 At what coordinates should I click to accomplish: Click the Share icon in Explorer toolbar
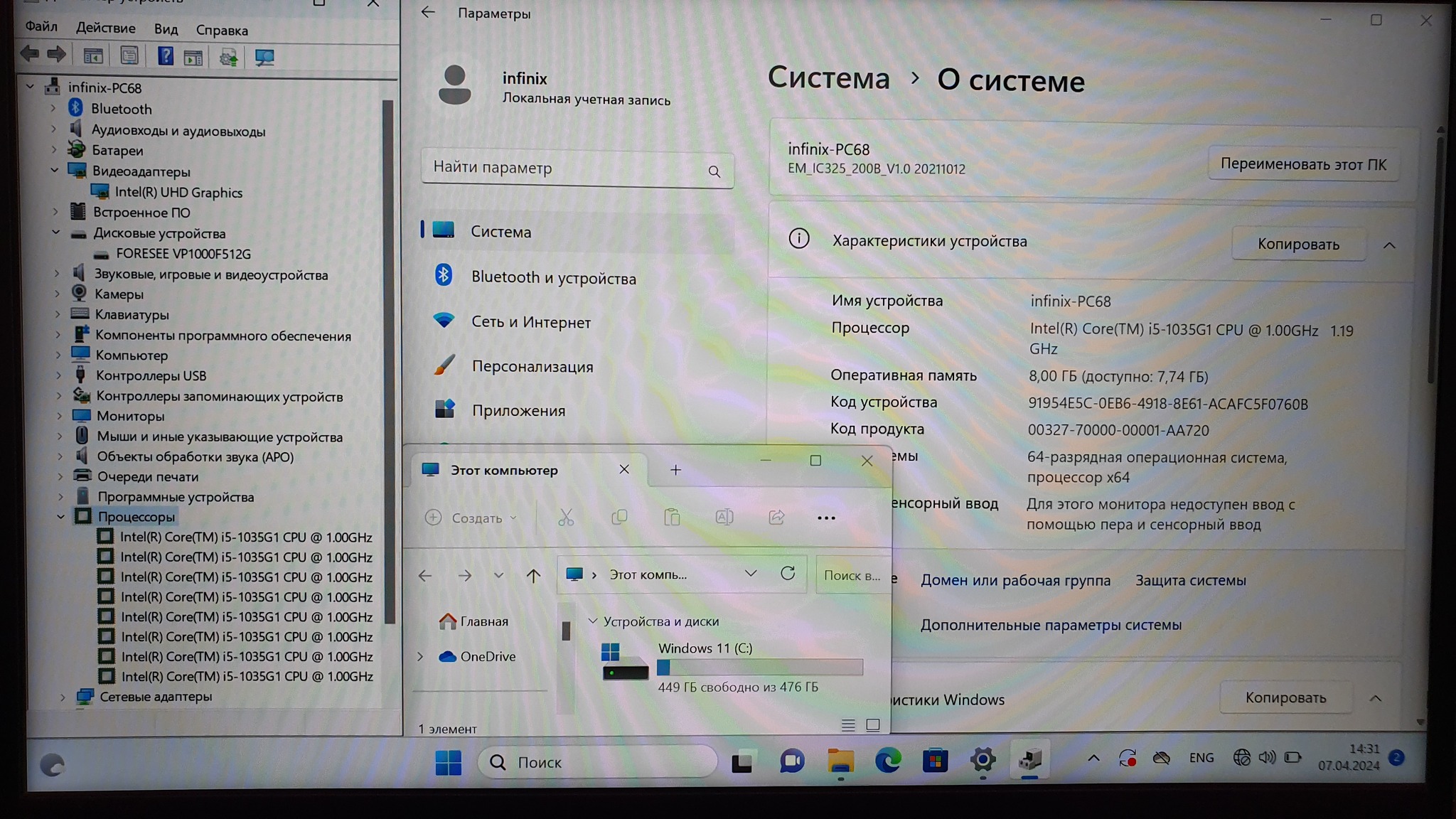pos(776,518)
